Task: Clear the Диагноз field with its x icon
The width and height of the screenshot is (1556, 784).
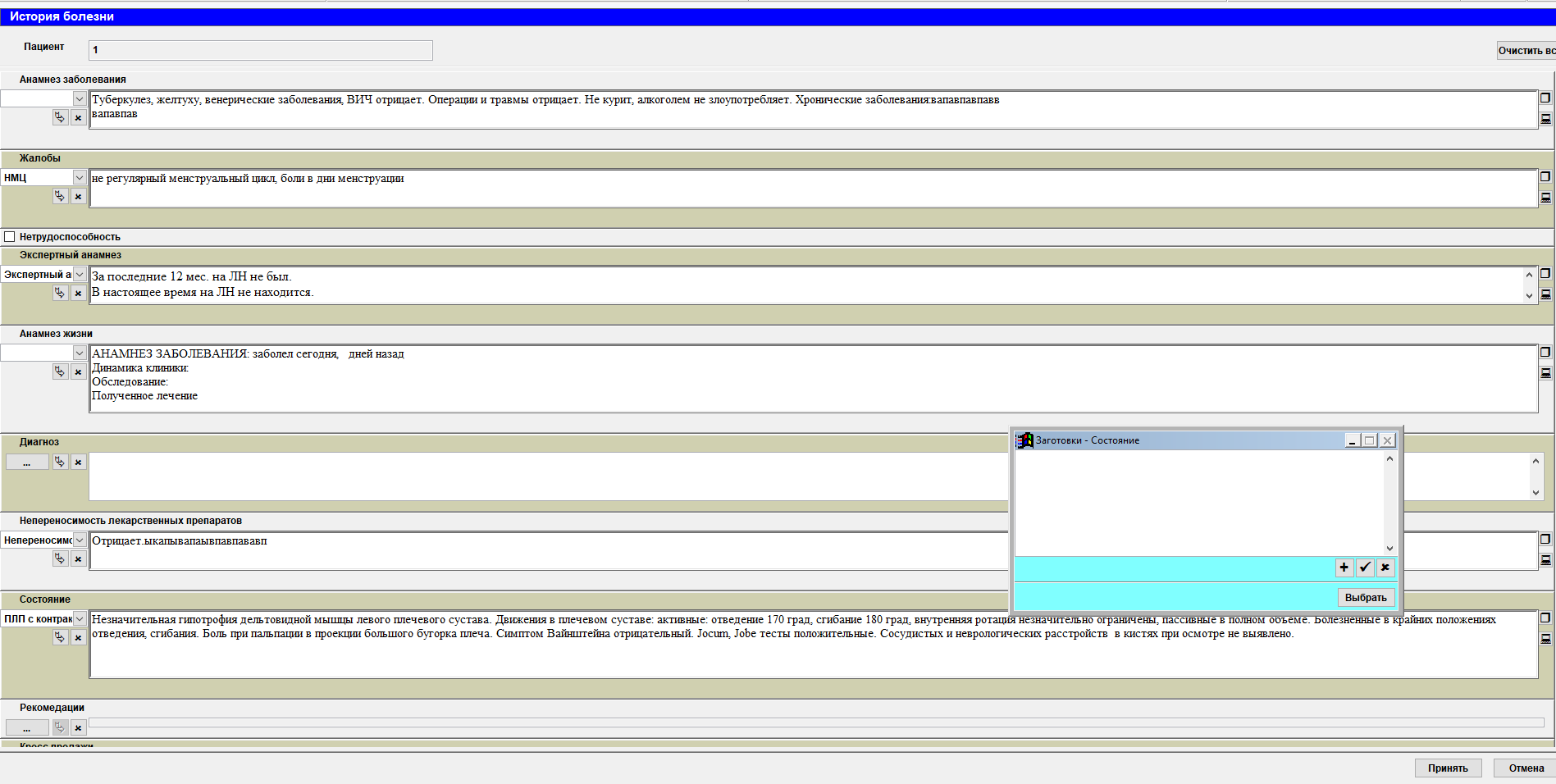Action: tap(78, 463)
